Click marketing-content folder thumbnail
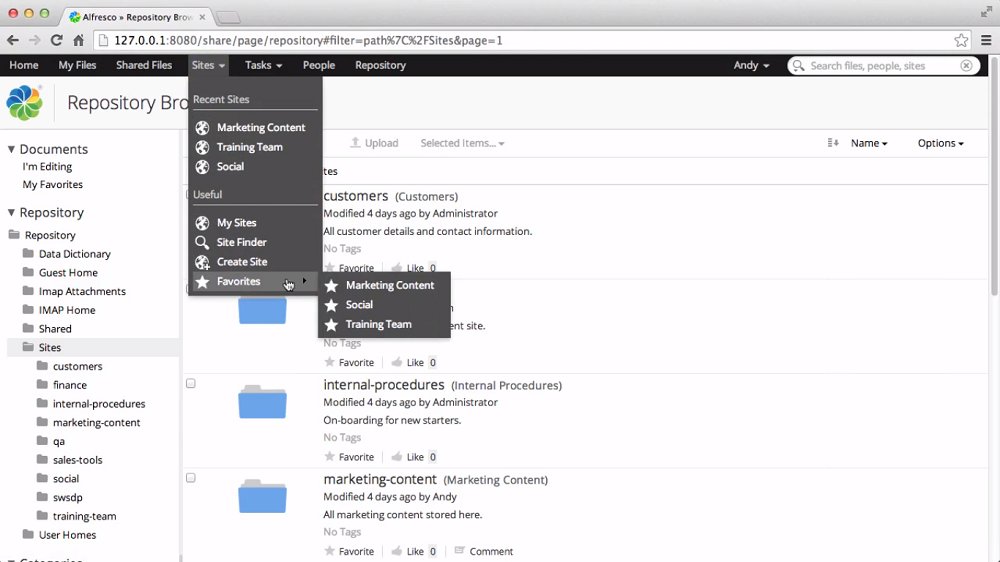The height and width of the screenshot is (562, 1000). 262,496
